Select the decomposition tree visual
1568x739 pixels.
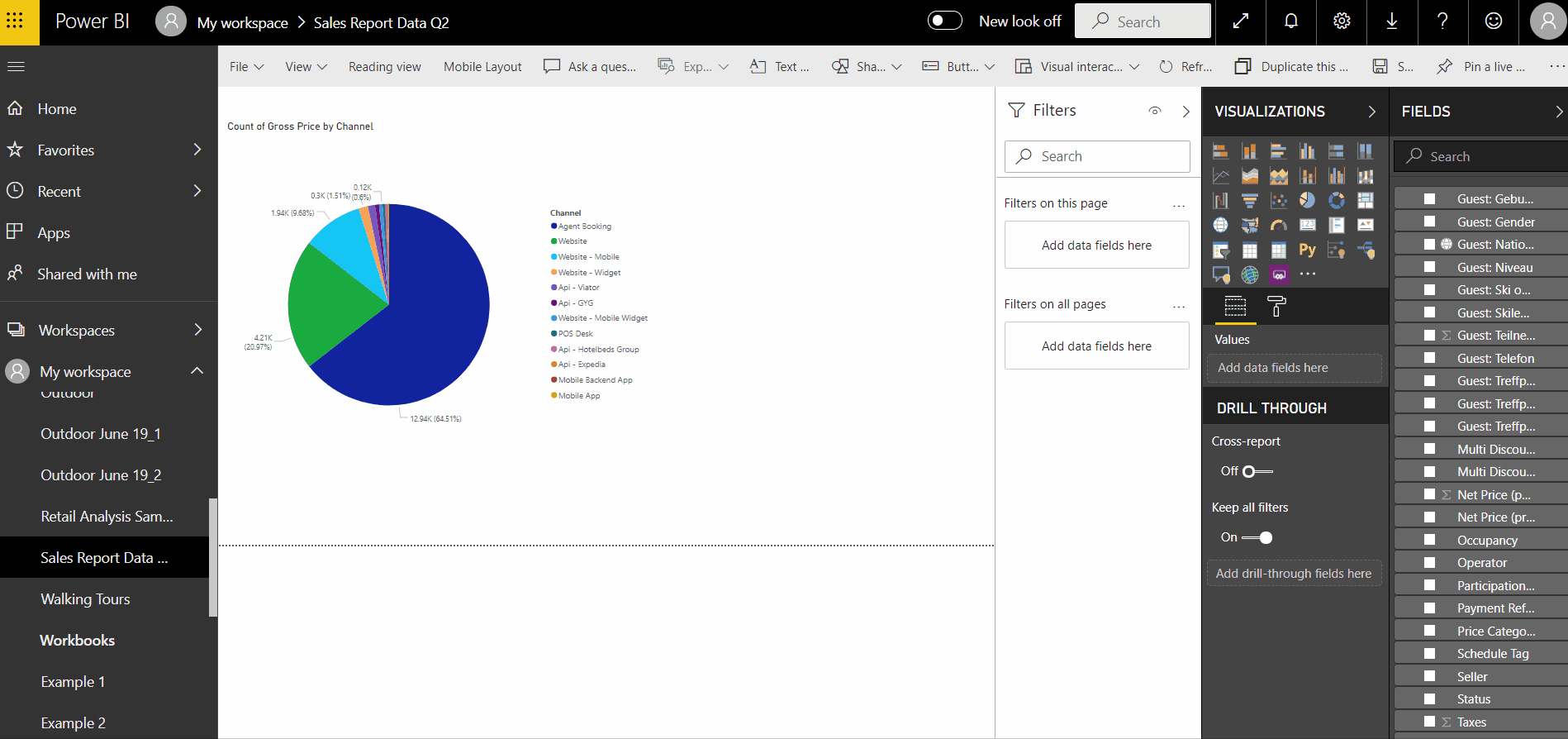tap(1365, 250)
